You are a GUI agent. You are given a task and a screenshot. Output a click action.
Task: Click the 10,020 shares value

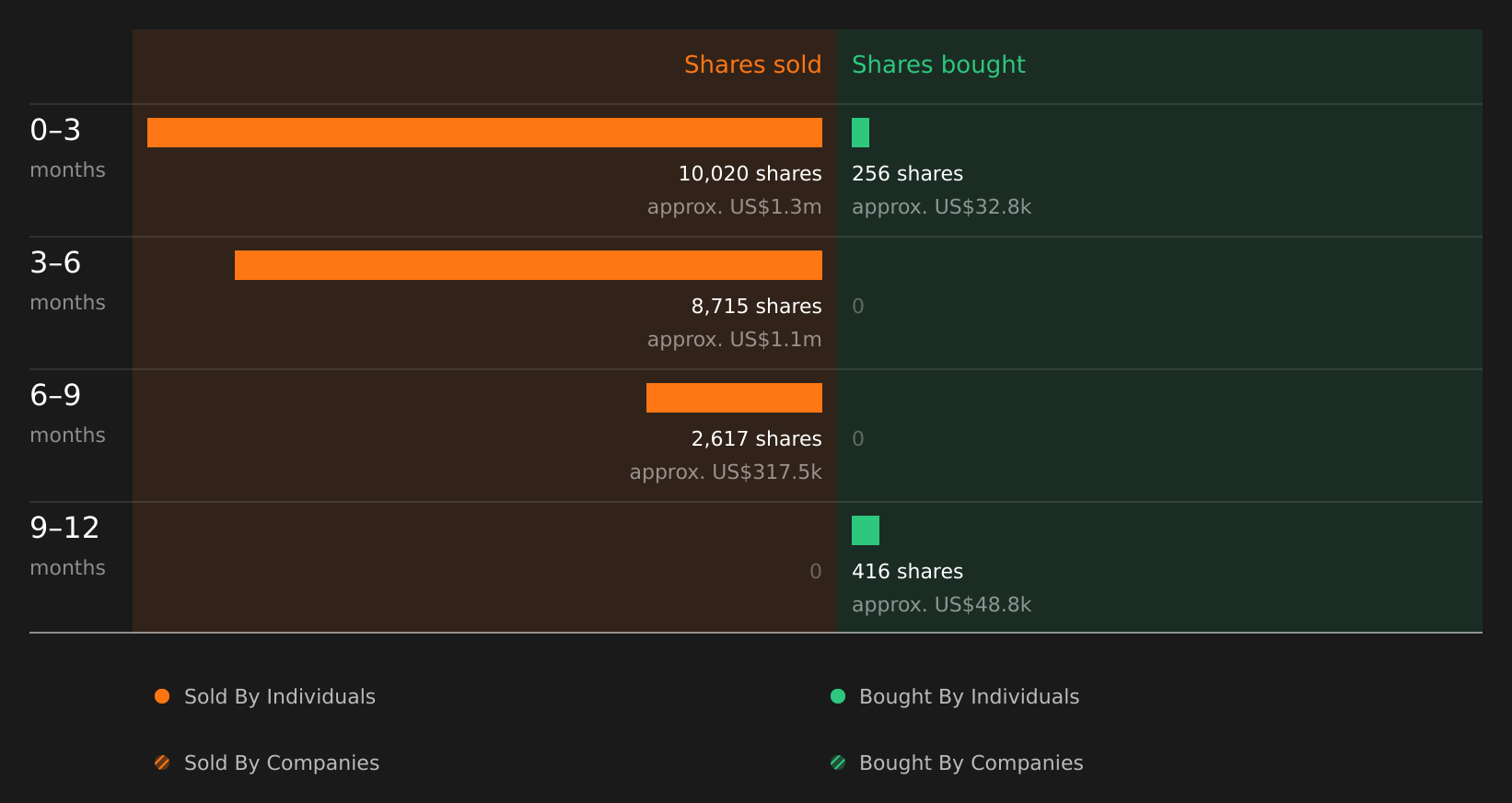[750, 174]
